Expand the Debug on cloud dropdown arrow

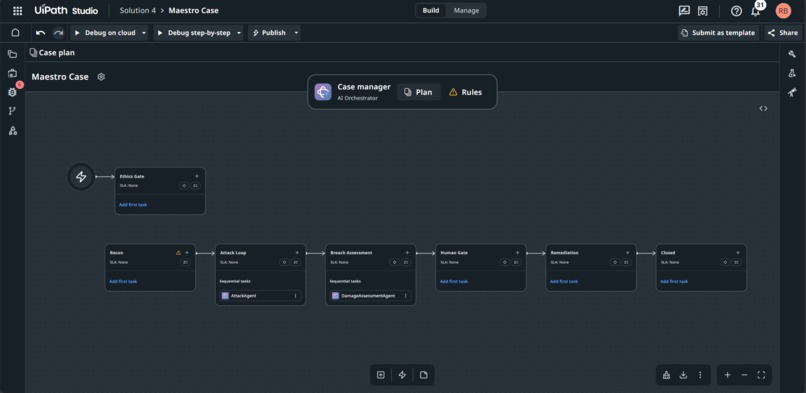(x=144, y=33)
